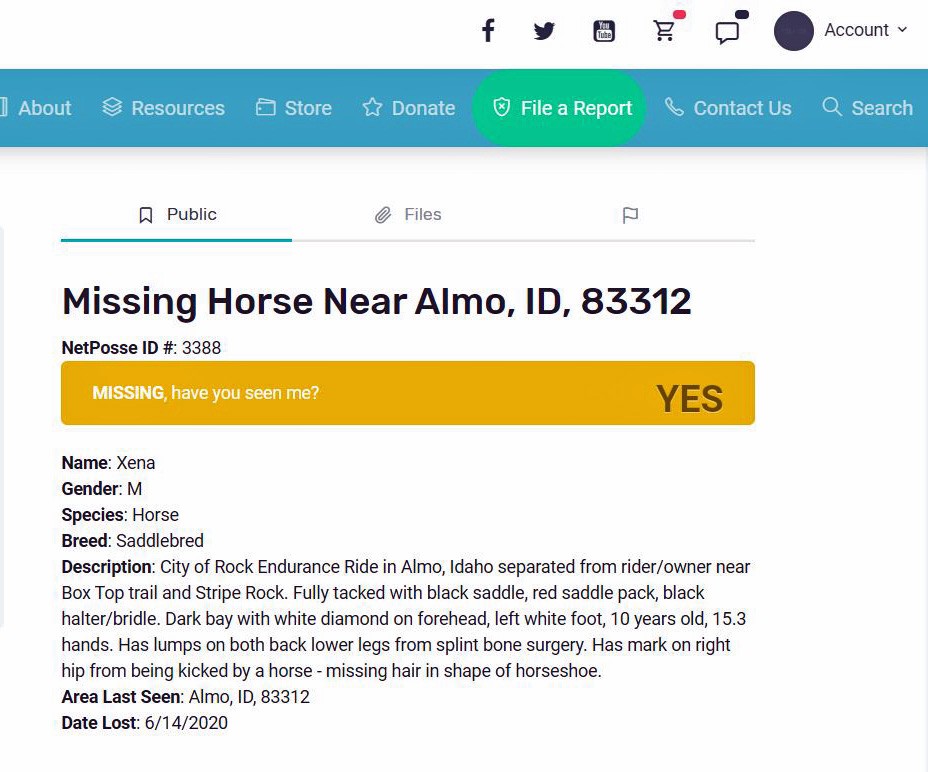Click the paperclip icon beside Files
The width and height of the screenshot is (928, 772).
383,215
